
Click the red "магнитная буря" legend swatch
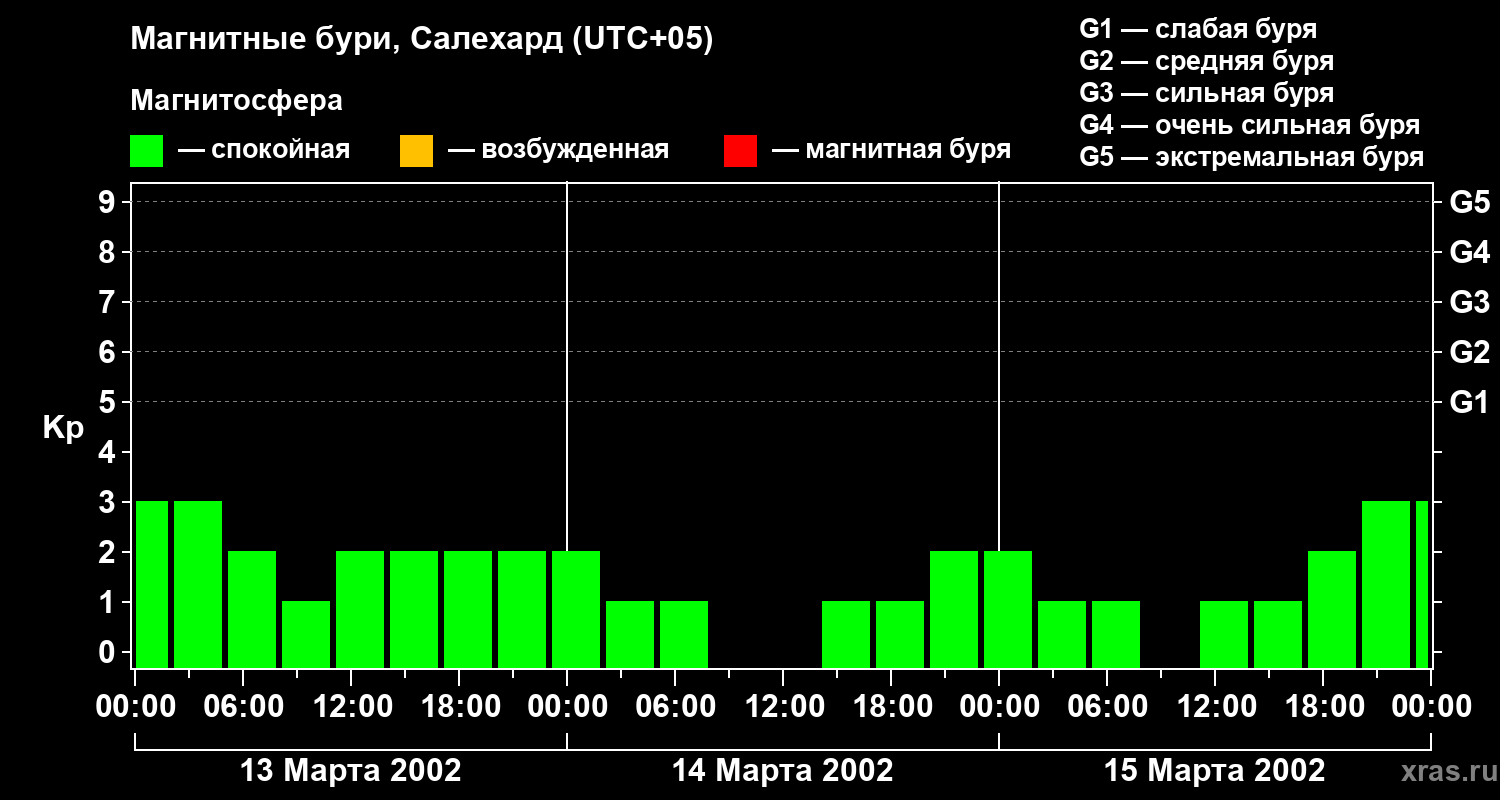tap(740, 151)
